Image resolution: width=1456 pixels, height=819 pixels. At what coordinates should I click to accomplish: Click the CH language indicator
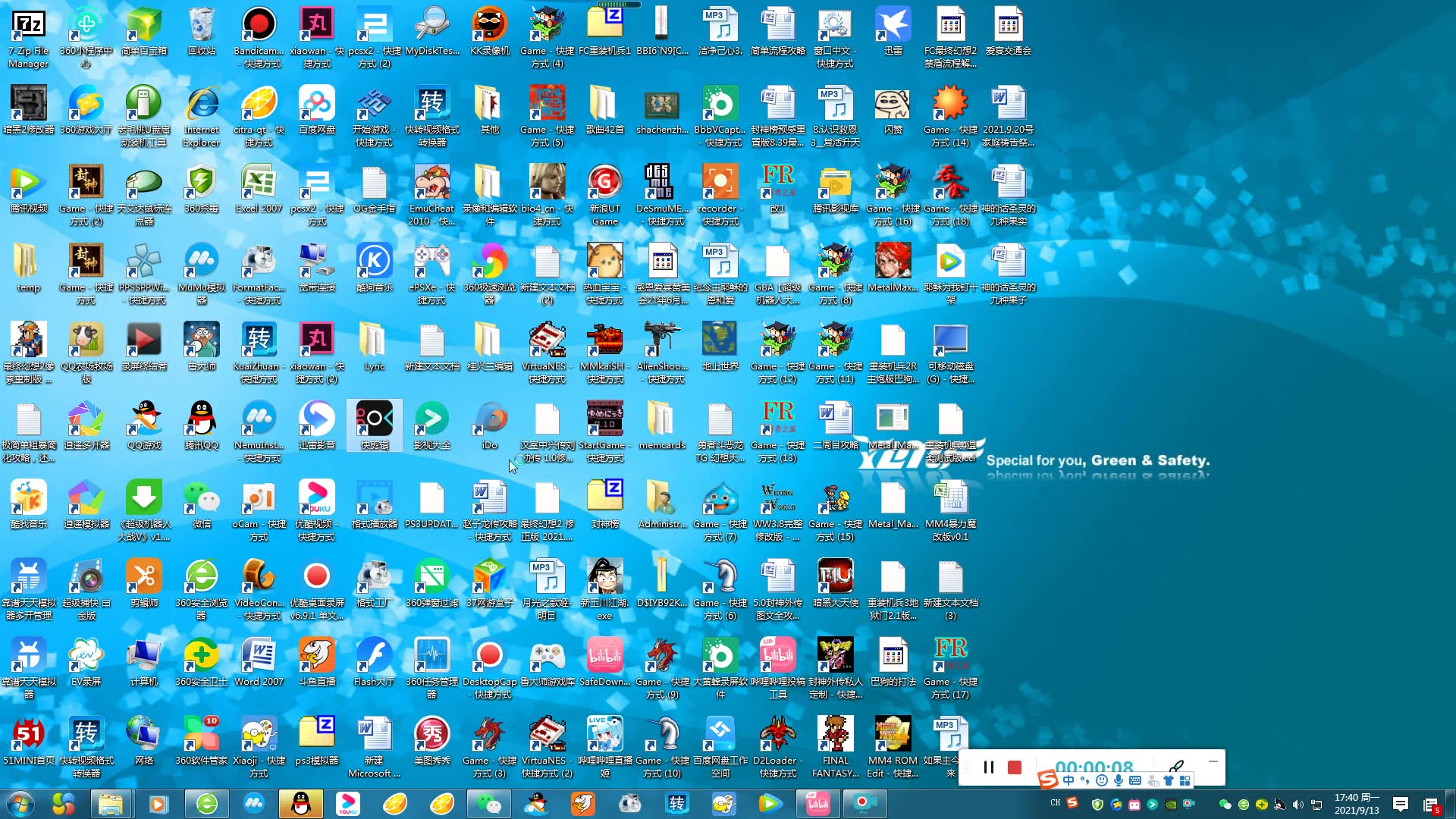1055,803
